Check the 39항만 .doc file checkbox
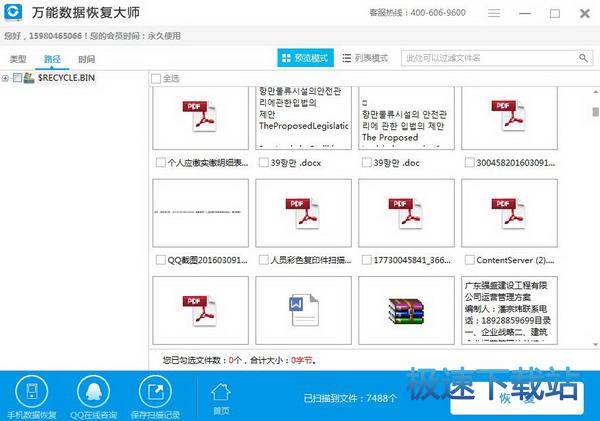600x421 pixels. [x=367, y=163]
